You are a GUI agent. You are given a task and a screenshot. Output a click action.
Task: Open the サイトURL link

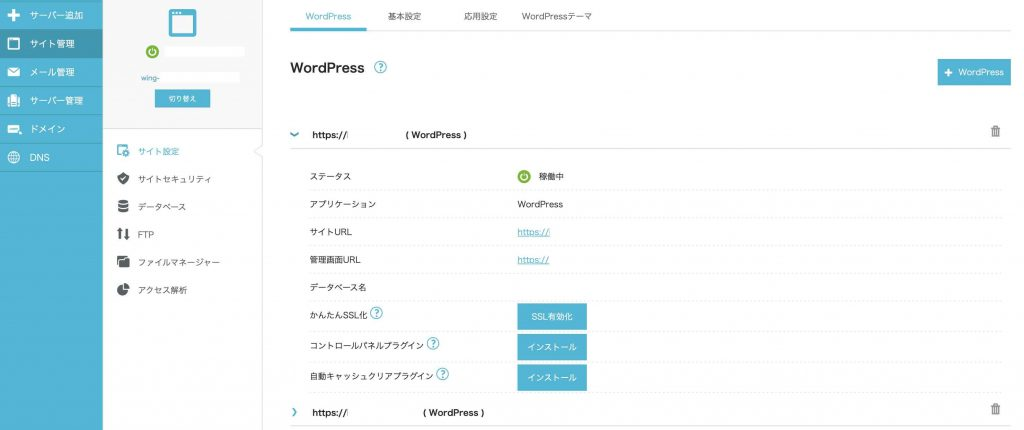pyautogui.click(x=534, y=232)
